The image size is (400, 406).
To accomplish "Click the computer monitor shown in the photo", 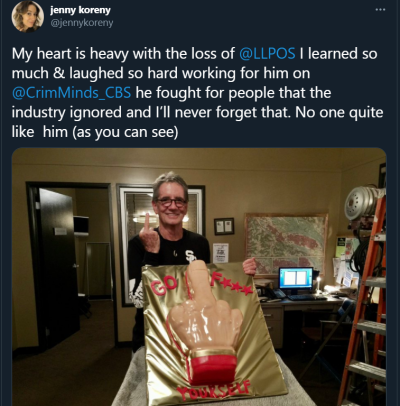I will tap(296, 279).
